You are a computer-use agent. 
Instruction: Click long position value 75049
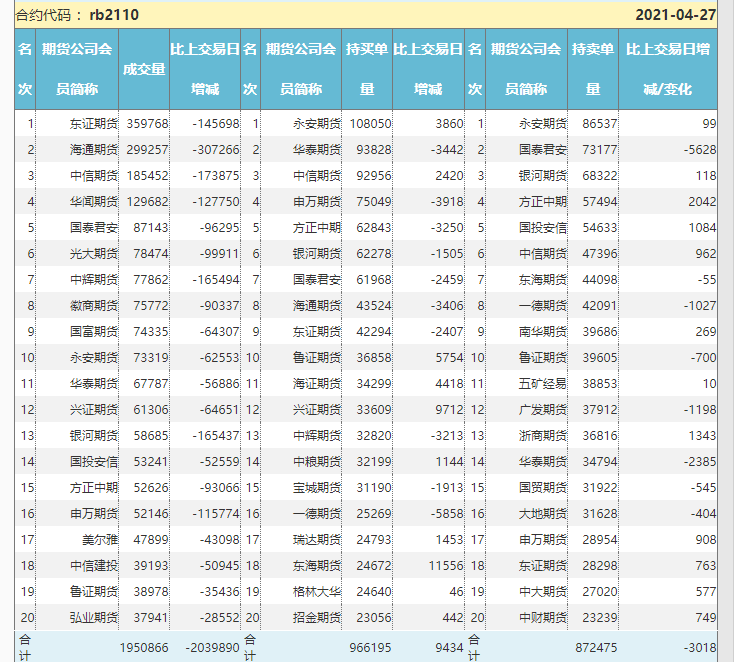(x=374, y=202)
